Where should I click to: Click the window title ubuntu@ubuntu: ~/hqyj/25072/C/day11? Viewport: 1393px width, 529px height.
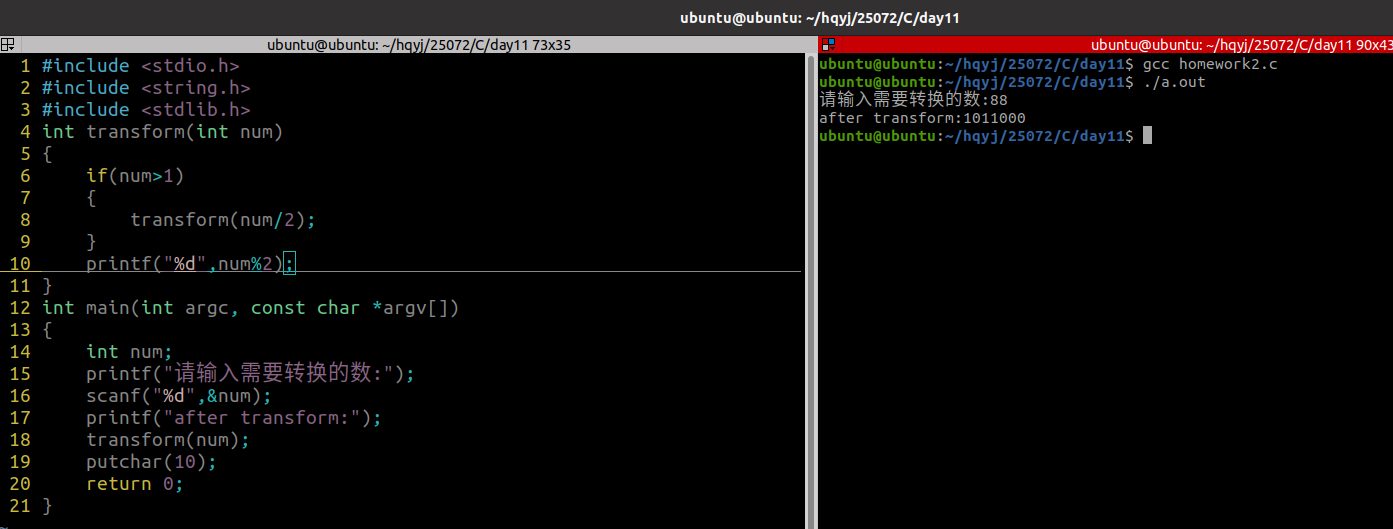pos(820,17)
